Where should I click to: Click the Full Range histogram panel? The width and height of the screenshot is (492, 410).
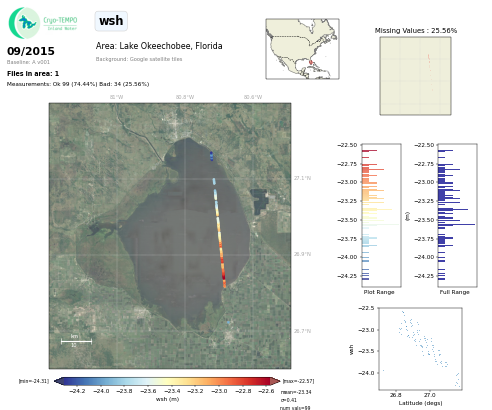[457, 215]
